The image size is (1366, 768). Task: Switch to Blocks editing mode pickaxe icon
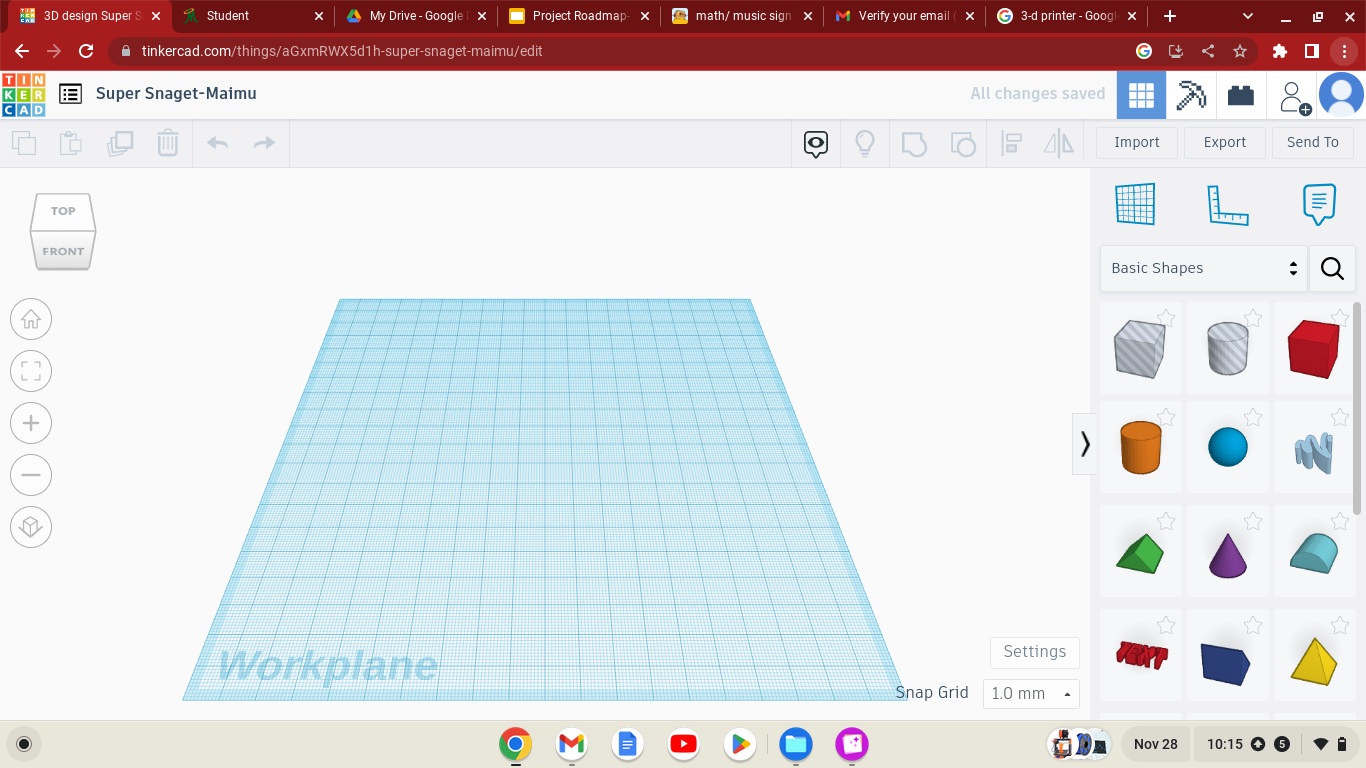(x=1190, y=93)
